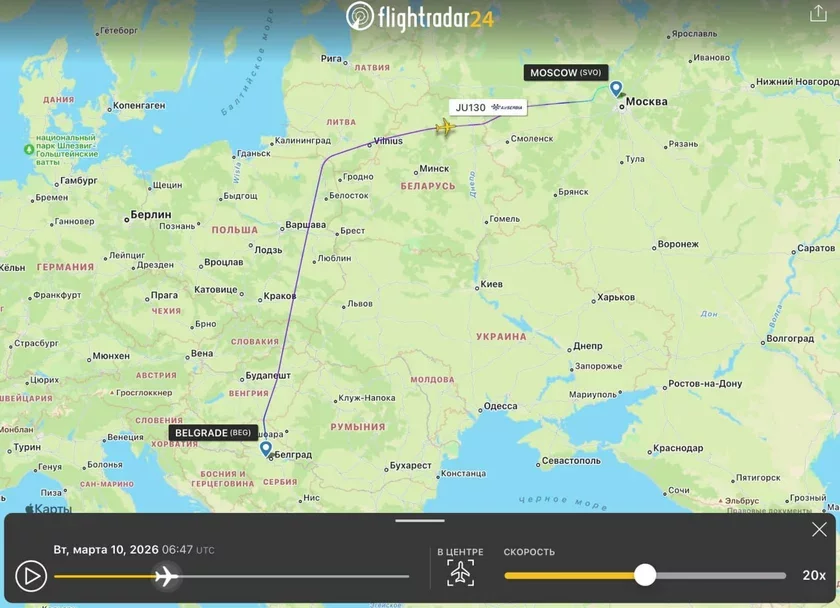Open the JU130 flight label
Image resolution: width=840 pixels, height=608 pixels.
click(488, 108)
